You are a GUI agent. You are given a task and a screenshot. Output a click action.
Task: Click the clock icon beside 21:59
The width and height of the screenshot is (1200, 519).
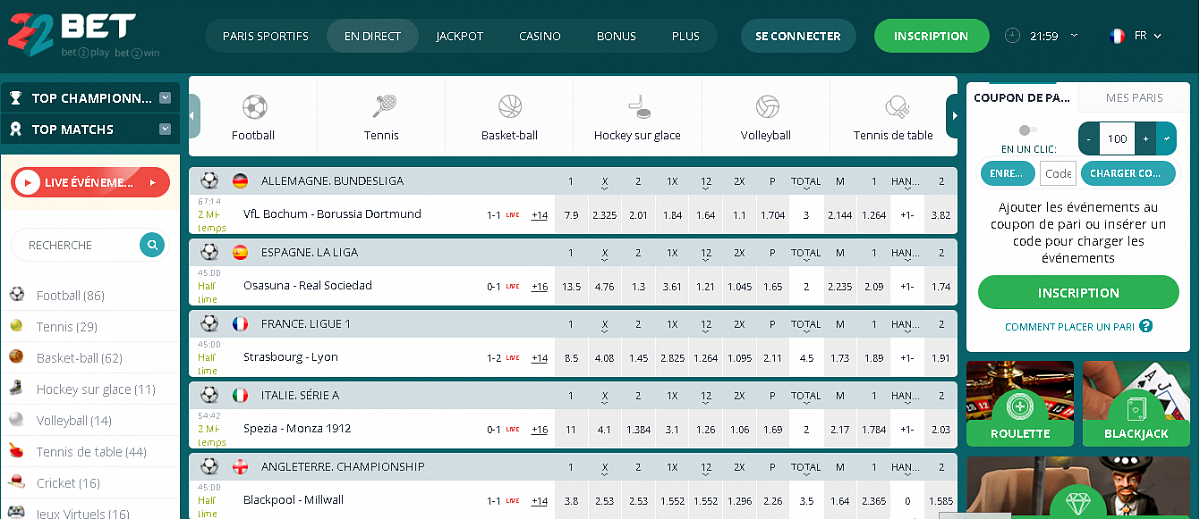click(x=1013, y=36)
